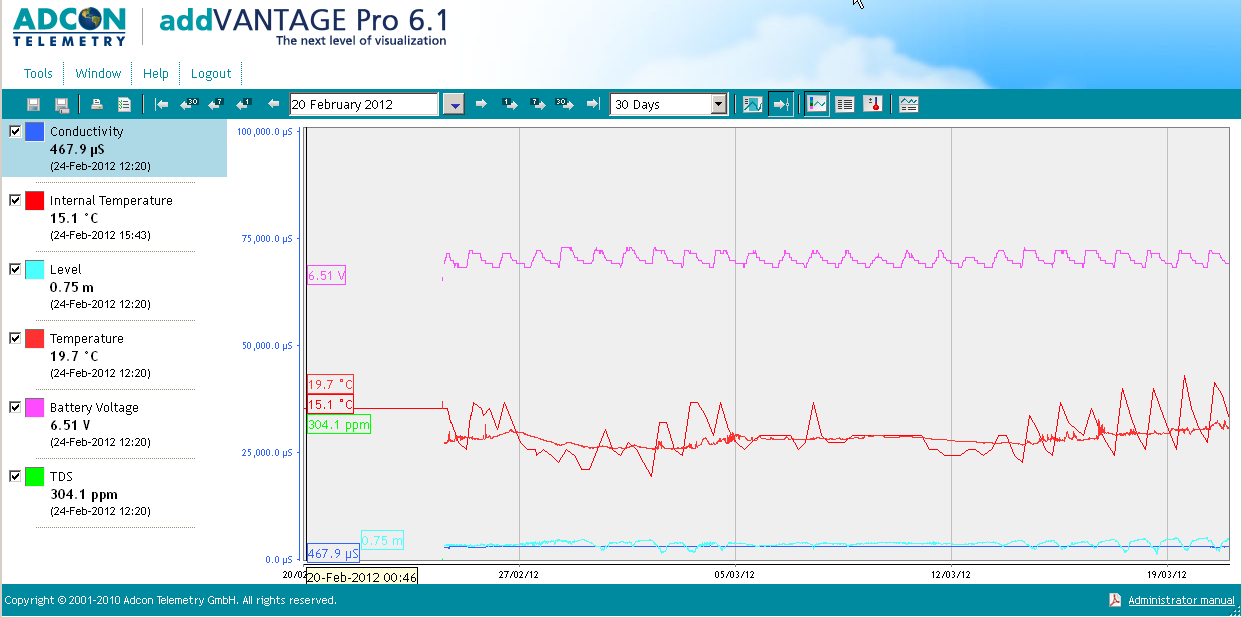Go forward 30 days

[x=565, y=104]
